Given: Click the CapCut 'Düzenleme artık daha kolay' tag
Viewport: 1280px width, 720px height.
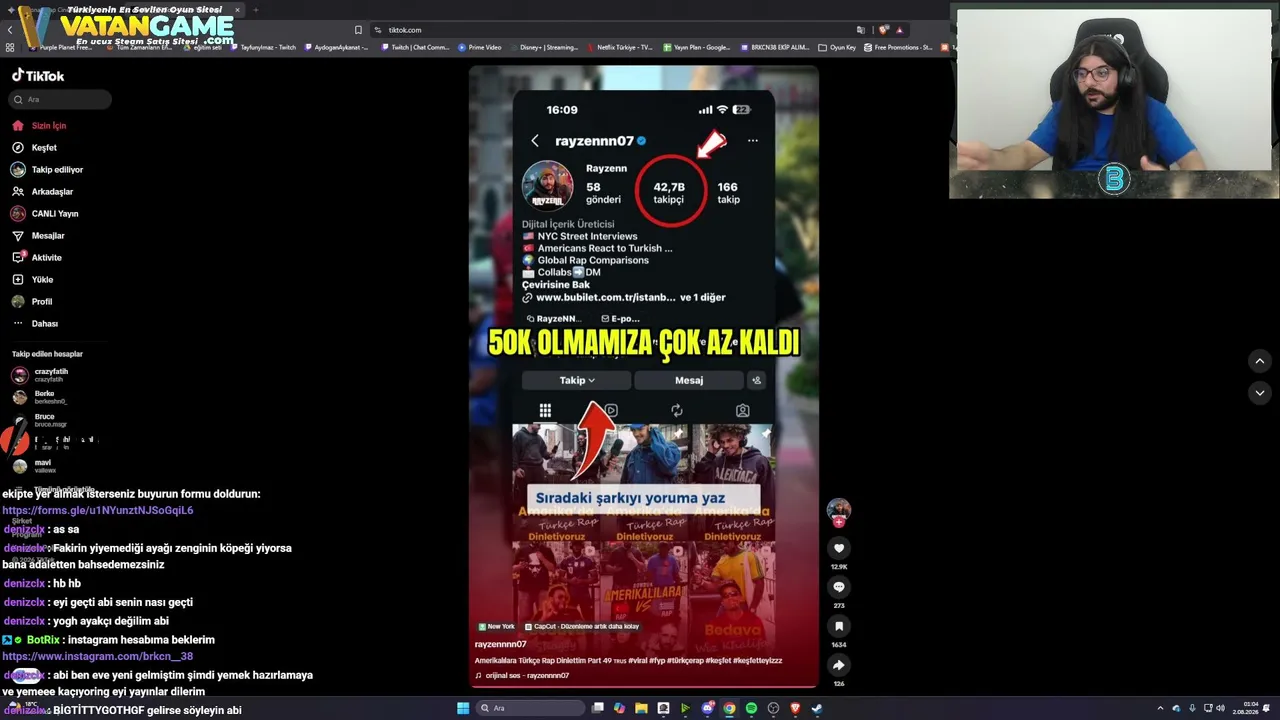Looking at the screenshot, I should coord(582,627).
